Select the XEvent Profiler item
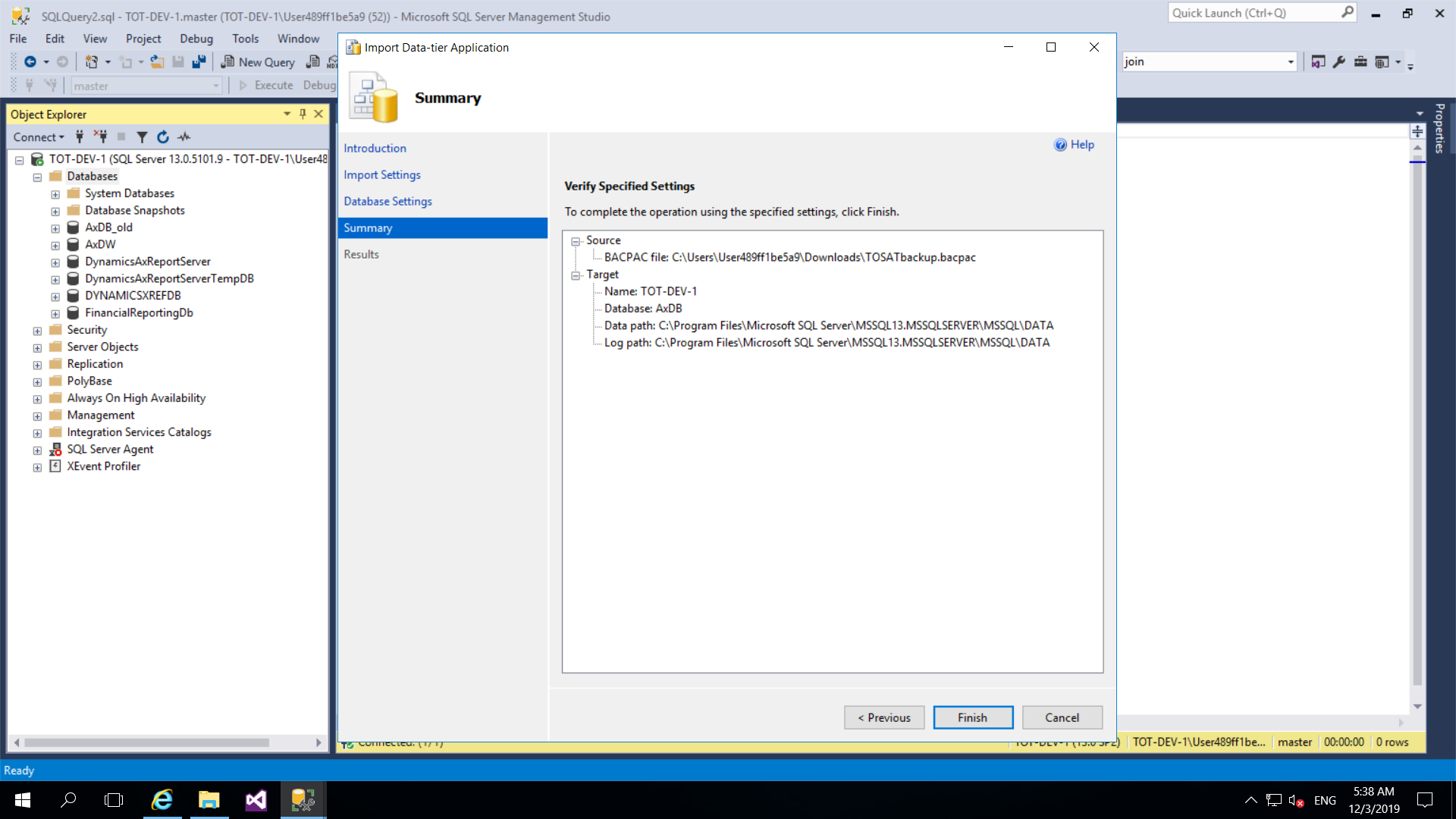The image size is (1456, 819). coord(103,466)
